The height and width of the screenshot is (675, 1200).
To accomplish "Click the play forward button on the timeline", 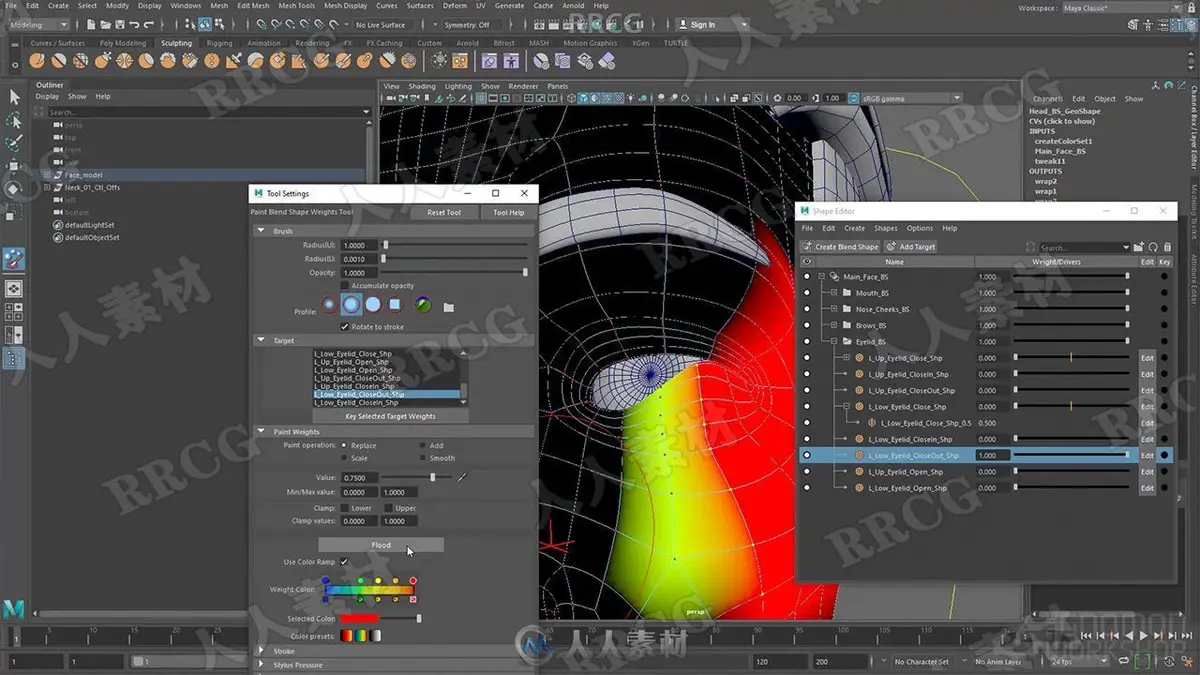I will pos(1143,635).
